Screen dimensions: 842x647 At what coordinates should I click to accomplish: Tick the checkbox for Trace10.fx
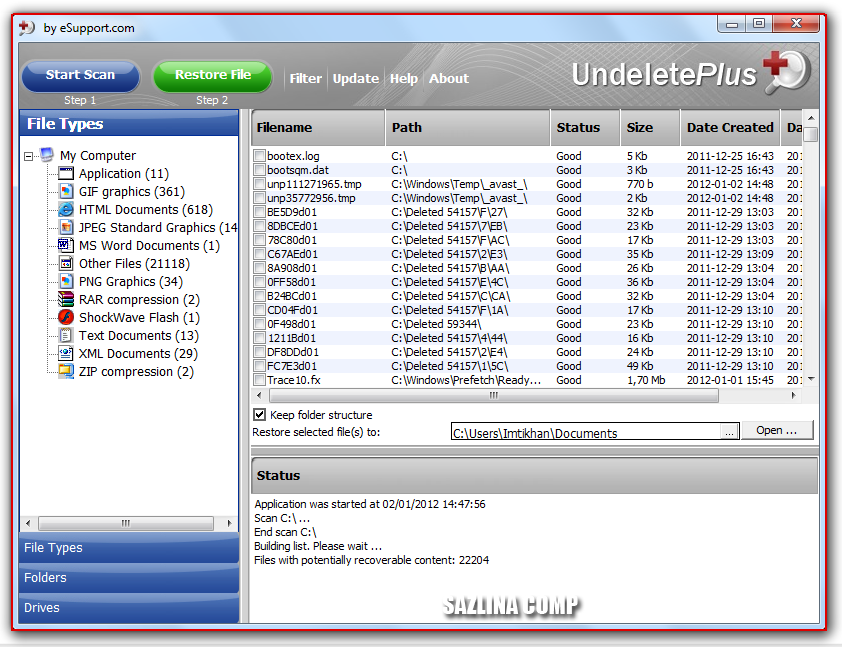(x=259, y=380)
